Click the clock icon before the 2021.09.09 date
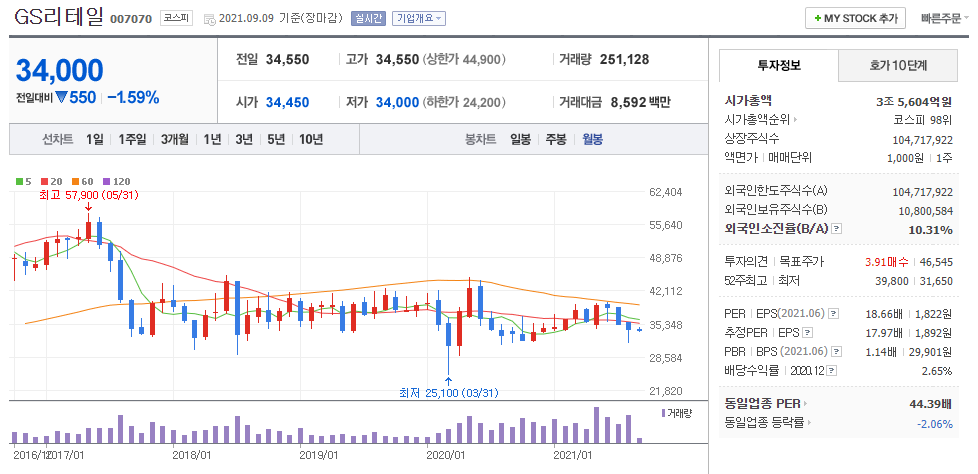 [x=210, y=19]
